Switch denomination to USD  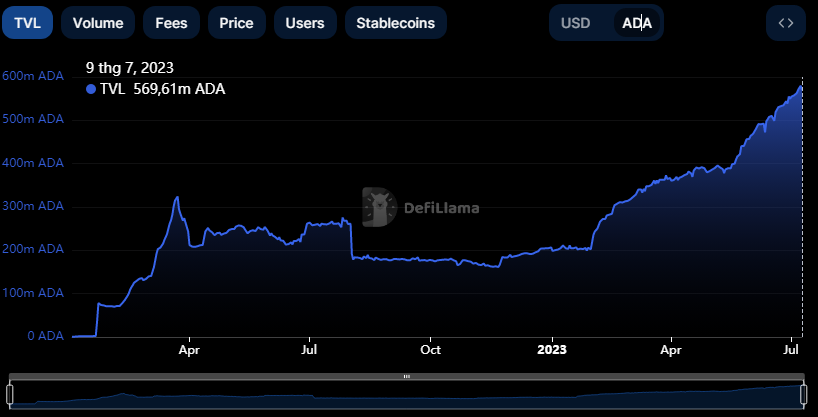[575, 23]
